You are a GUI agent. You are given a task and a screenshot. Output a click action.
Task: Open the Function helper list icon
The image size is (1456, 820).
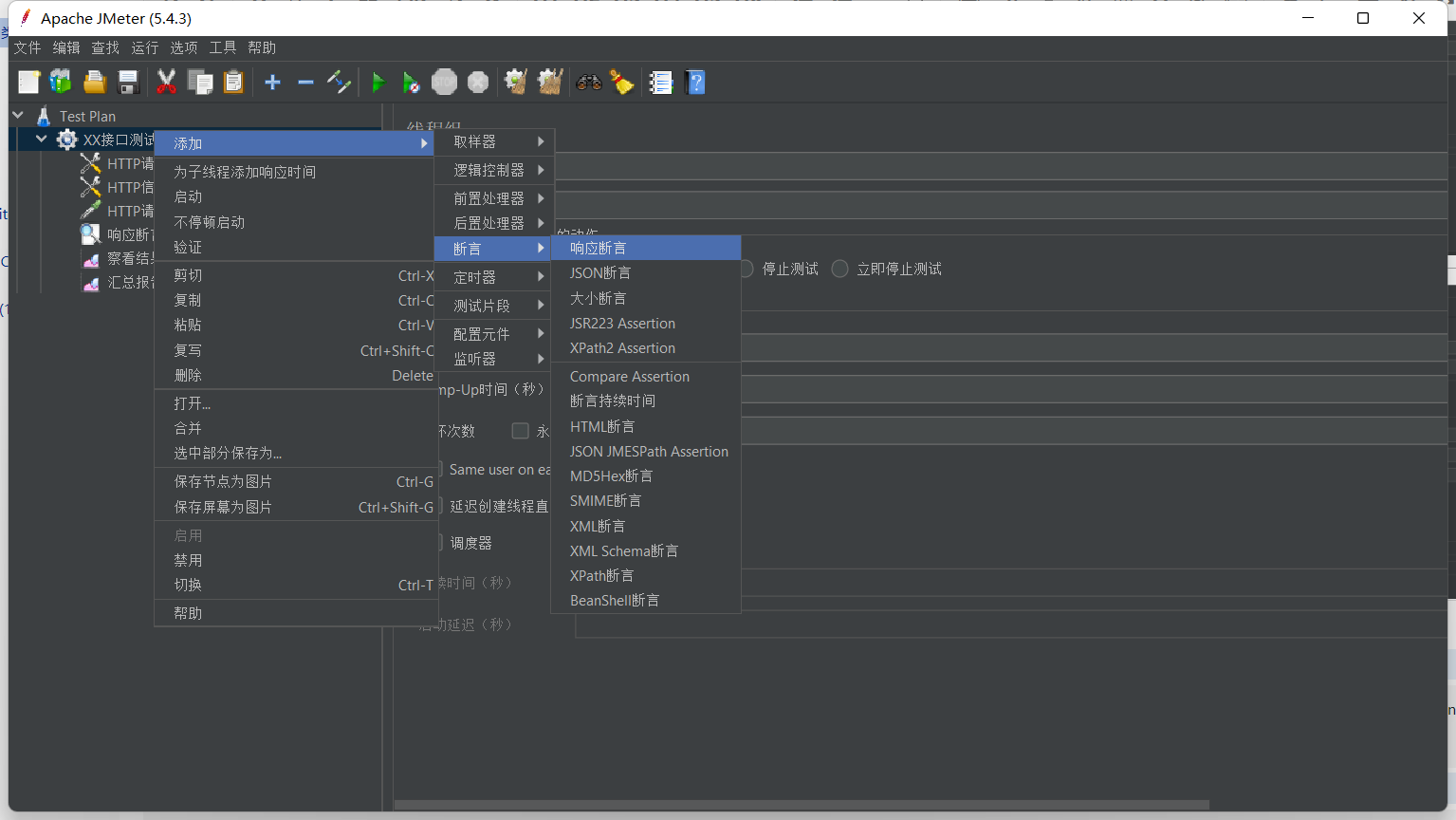[x=661, y=83]
